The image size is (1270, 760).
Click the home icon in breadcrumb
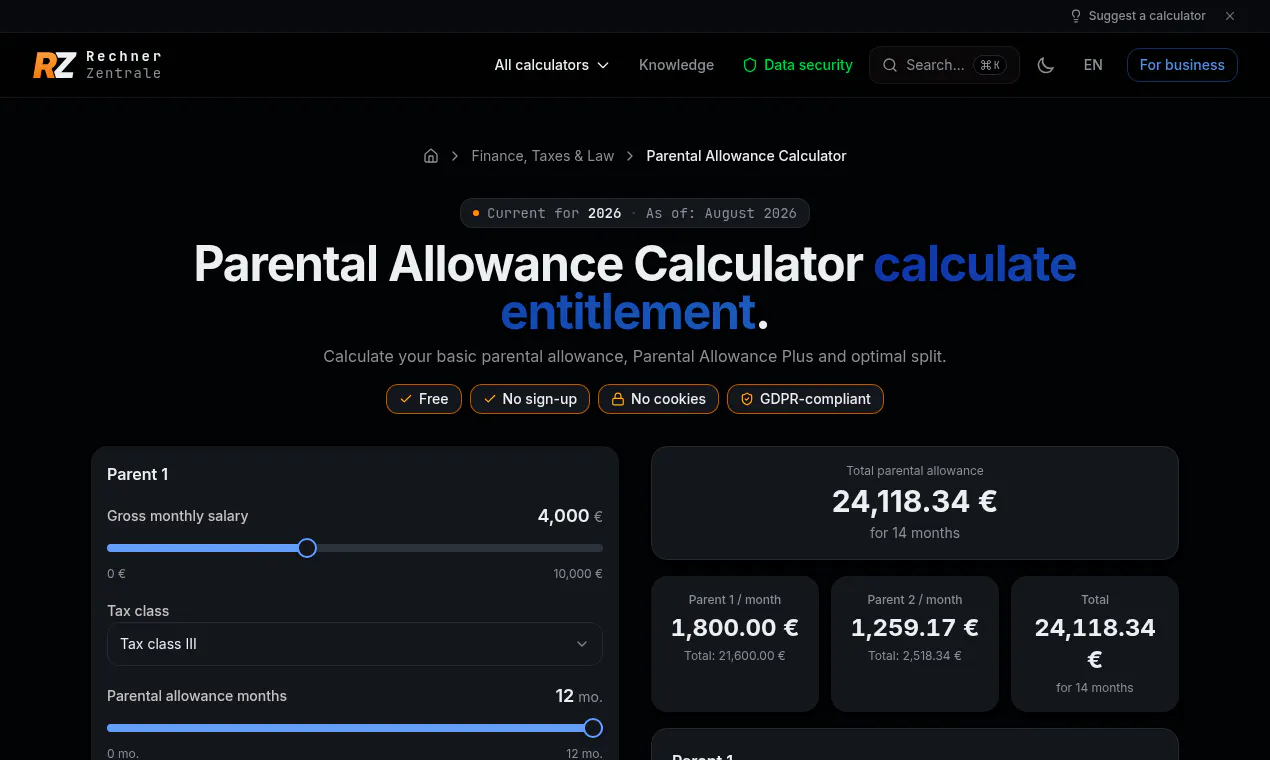[x=431, y=156]
